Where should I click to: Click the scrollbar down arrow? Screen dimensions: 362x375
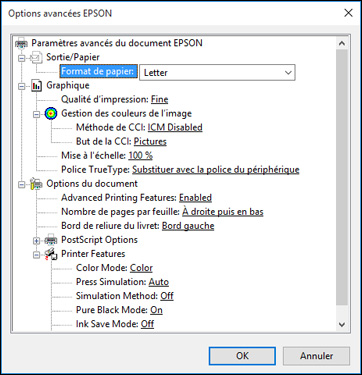[342, 324]
